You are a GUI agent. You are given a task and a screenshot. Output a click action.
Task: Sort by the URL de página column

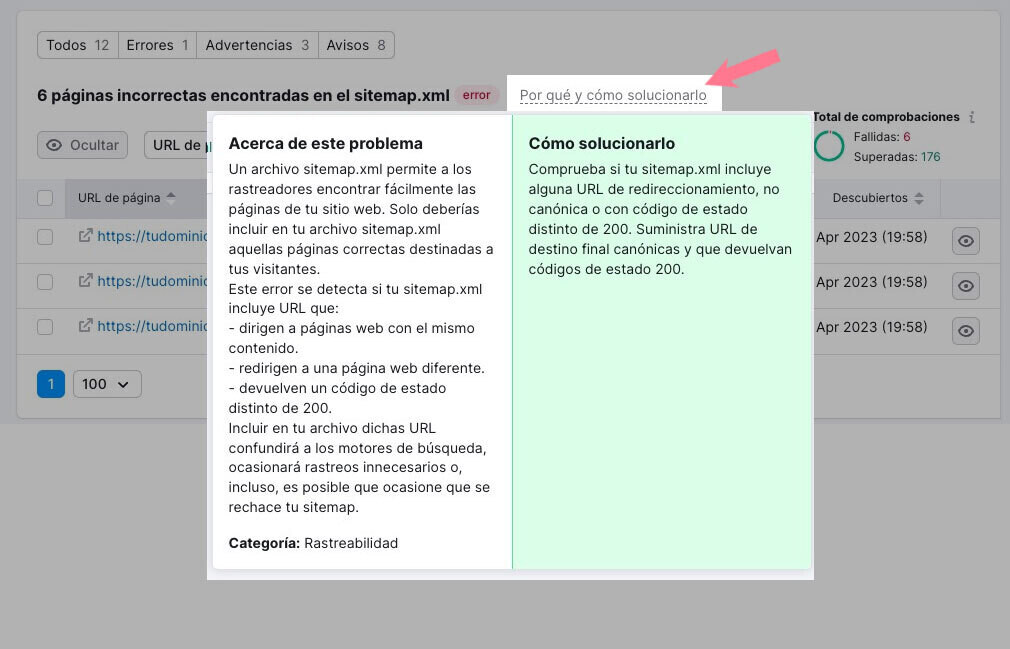126,197
